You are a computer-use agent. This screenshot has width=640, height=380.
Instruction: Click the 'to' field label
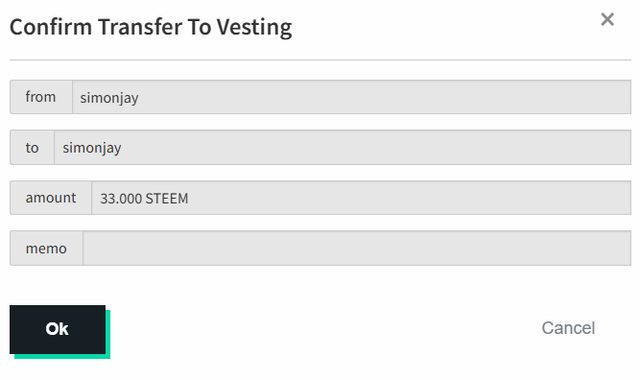click(x=32, y=147)
